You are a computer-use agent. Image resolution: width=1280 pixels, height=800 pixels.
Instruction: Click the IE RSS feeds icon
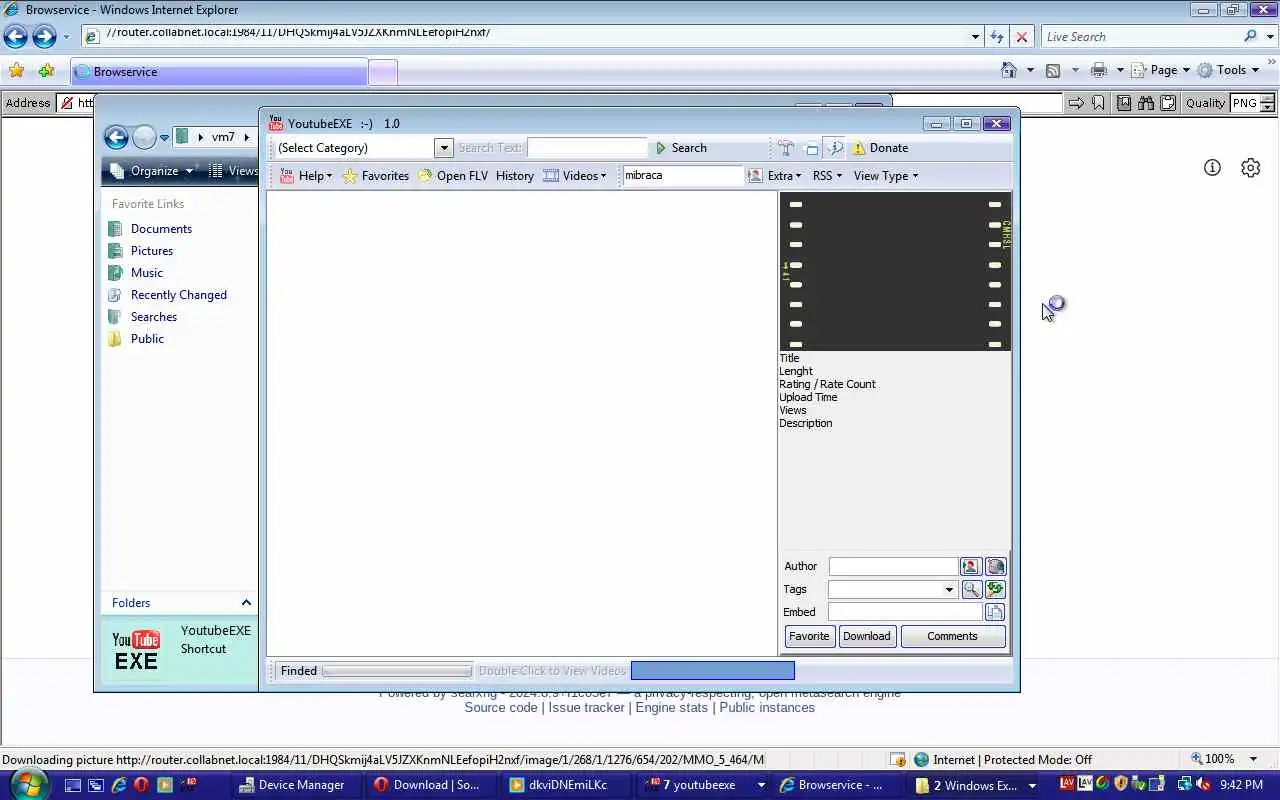(x=1053, y=70)
